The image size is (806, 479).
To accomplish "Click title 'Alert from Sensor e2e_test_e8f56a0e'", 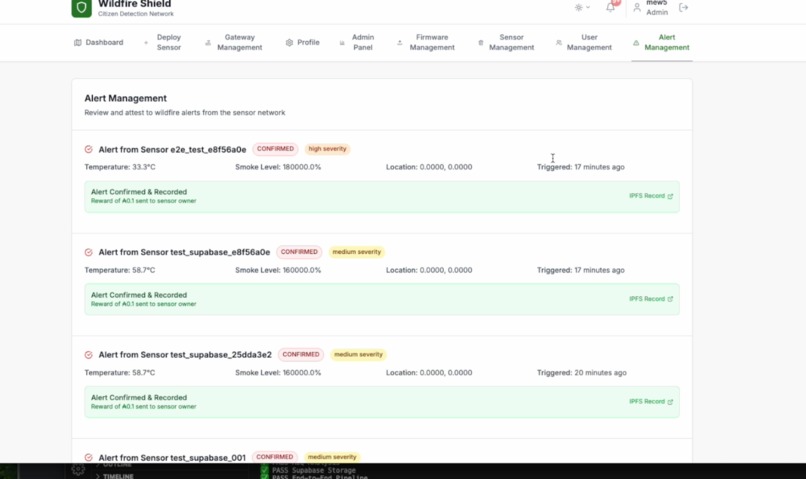I will click(x=172, y=150).
